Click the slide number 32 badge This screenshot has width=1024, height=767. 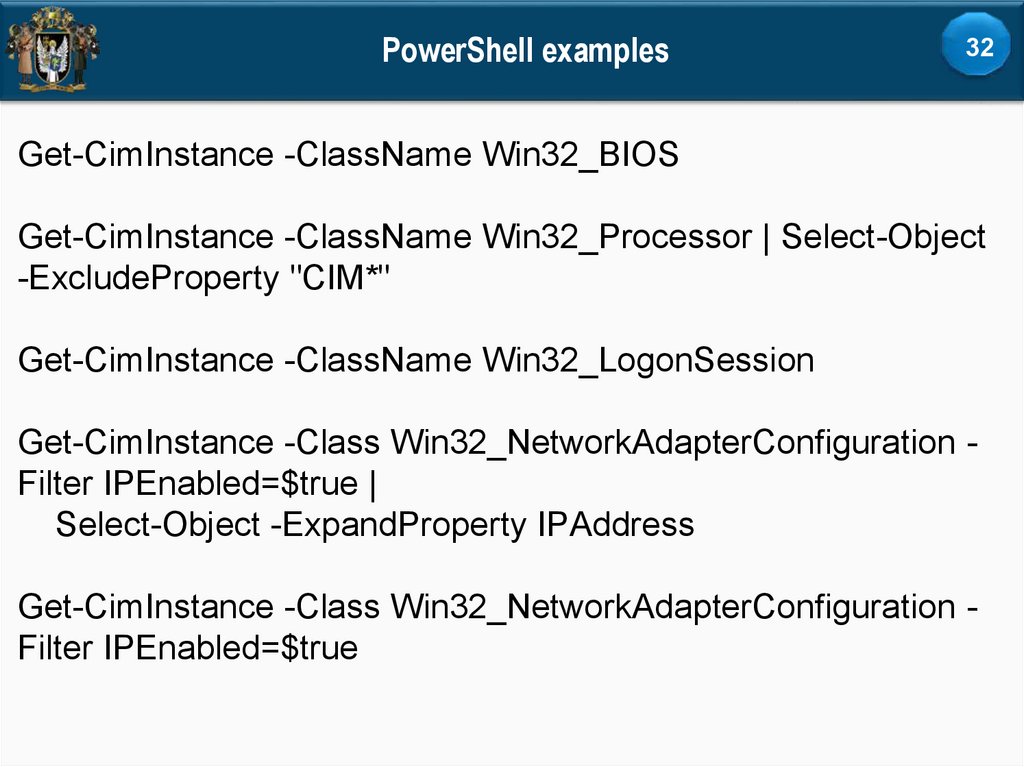(x=979, y=47)
